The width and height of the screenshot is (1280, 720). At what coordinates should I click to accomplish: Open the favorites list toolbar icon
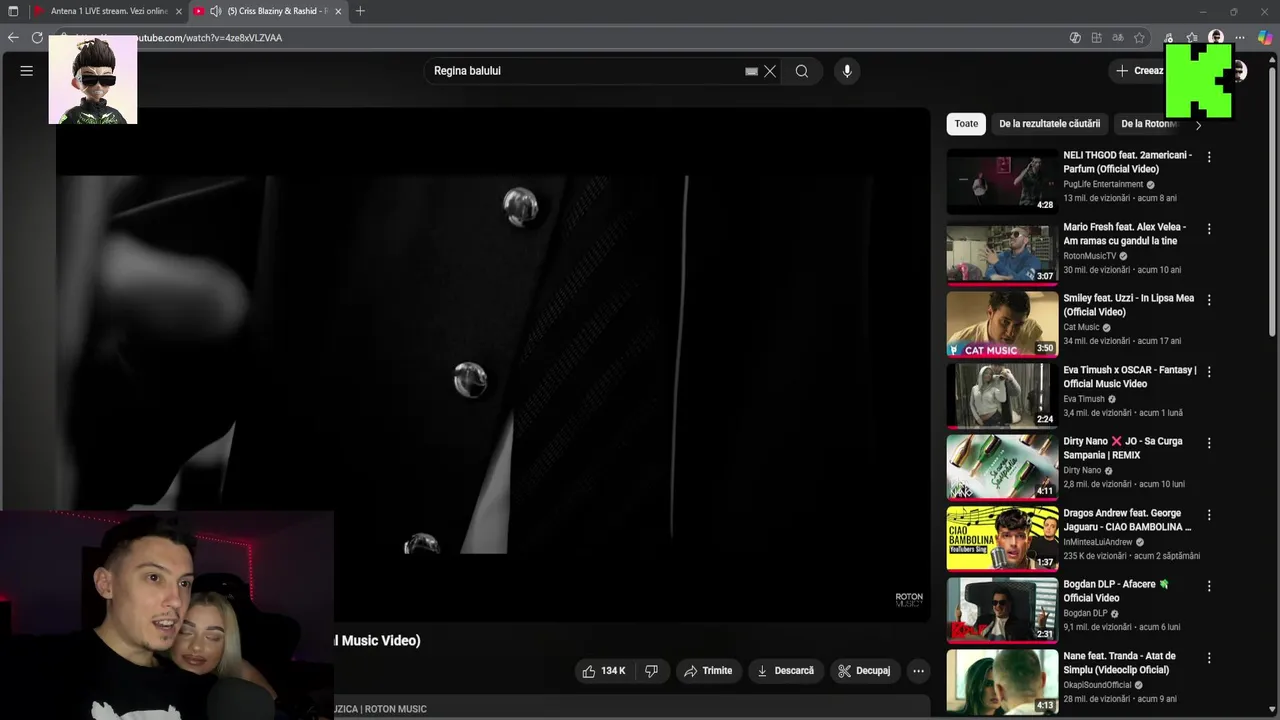(1192, 38)
